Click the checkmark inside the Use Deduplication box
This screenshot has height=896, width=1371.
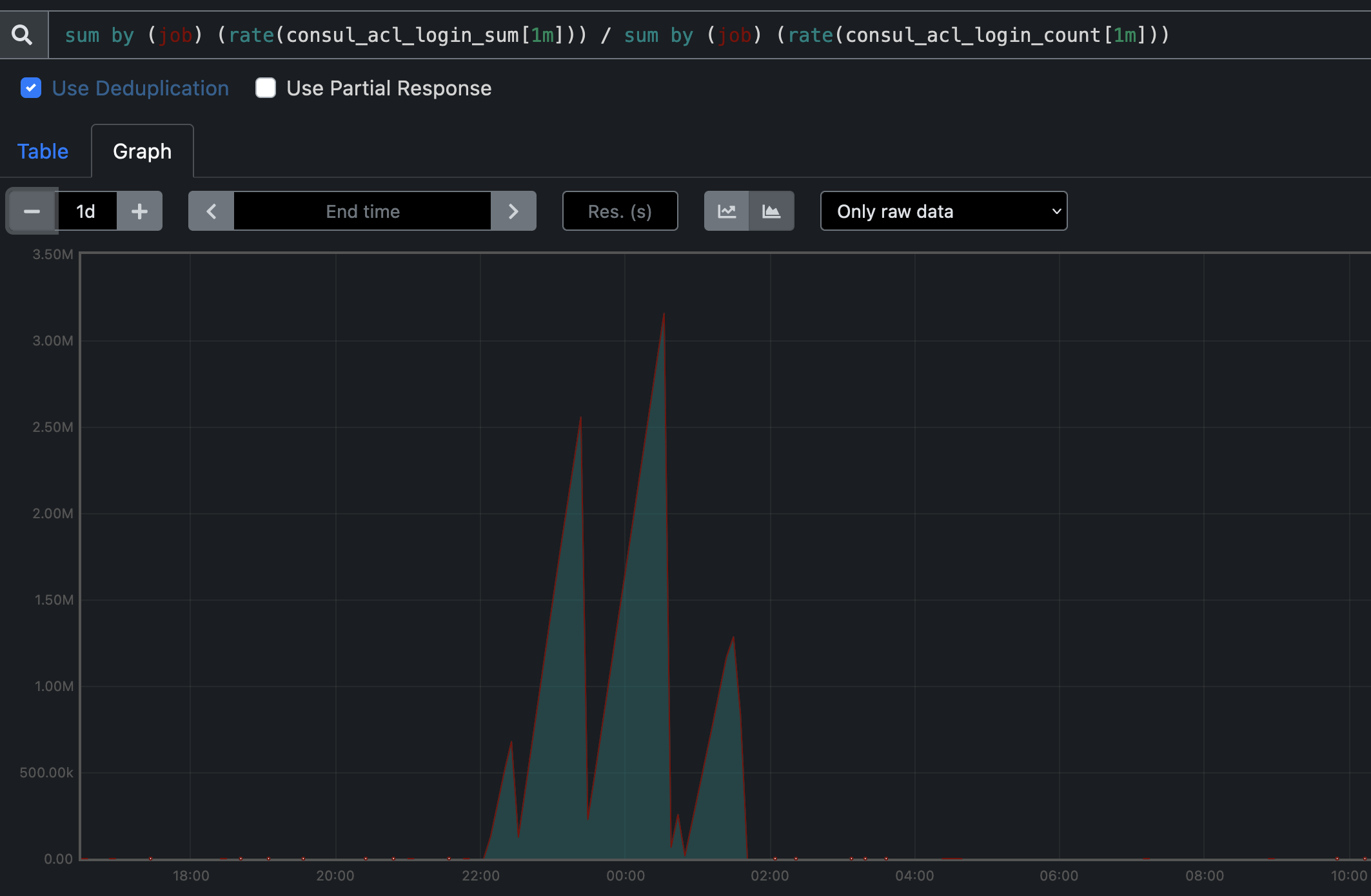click(x=30, y=88)
